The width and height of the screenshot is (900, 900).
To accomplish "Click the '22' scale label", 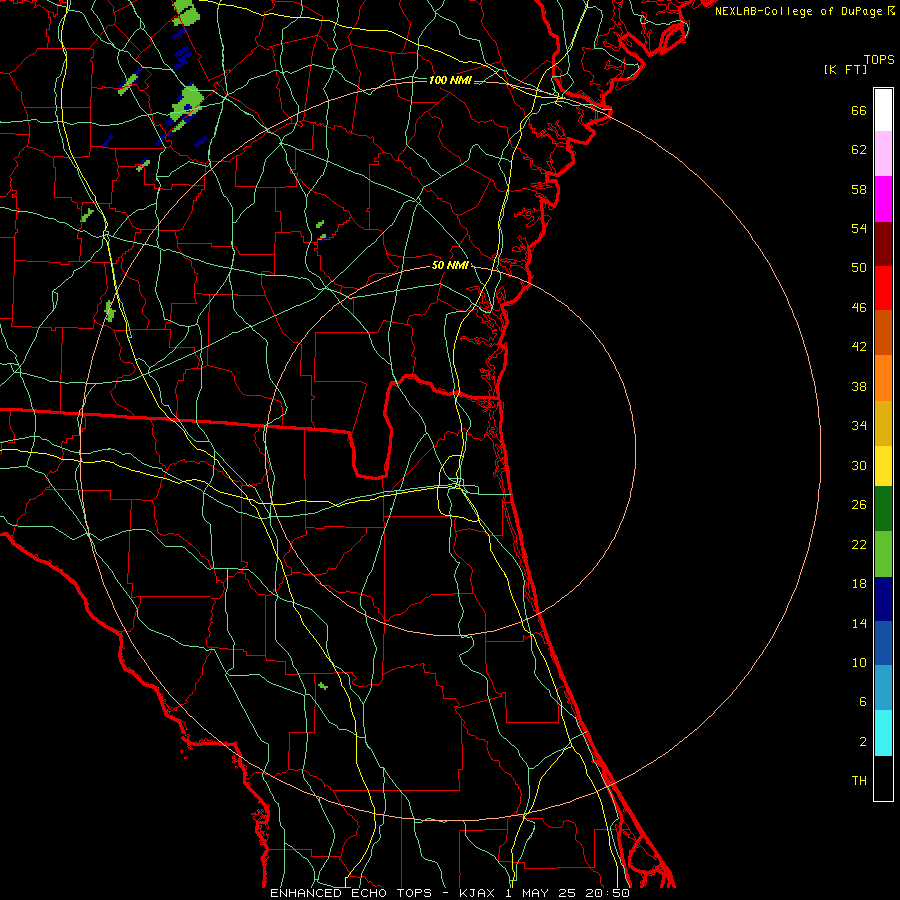I will 859,544.
